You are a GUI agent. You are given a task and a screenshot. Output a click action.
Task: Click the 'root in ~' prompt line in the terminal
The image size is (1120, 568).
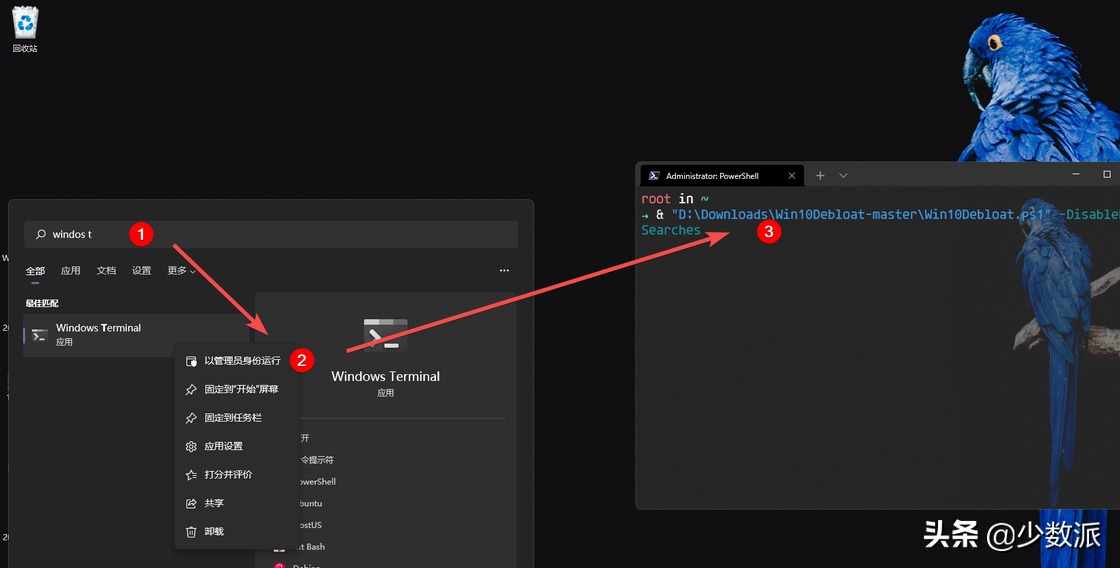click(675, 199)
